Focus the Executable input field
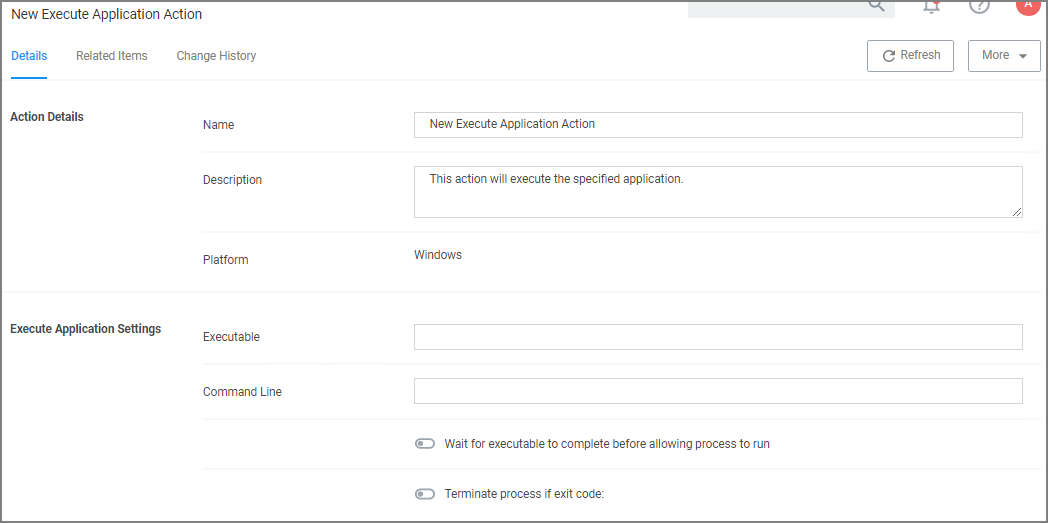Image resolution: width=1048 pixels, height=523 pixels. click(718, 337)
